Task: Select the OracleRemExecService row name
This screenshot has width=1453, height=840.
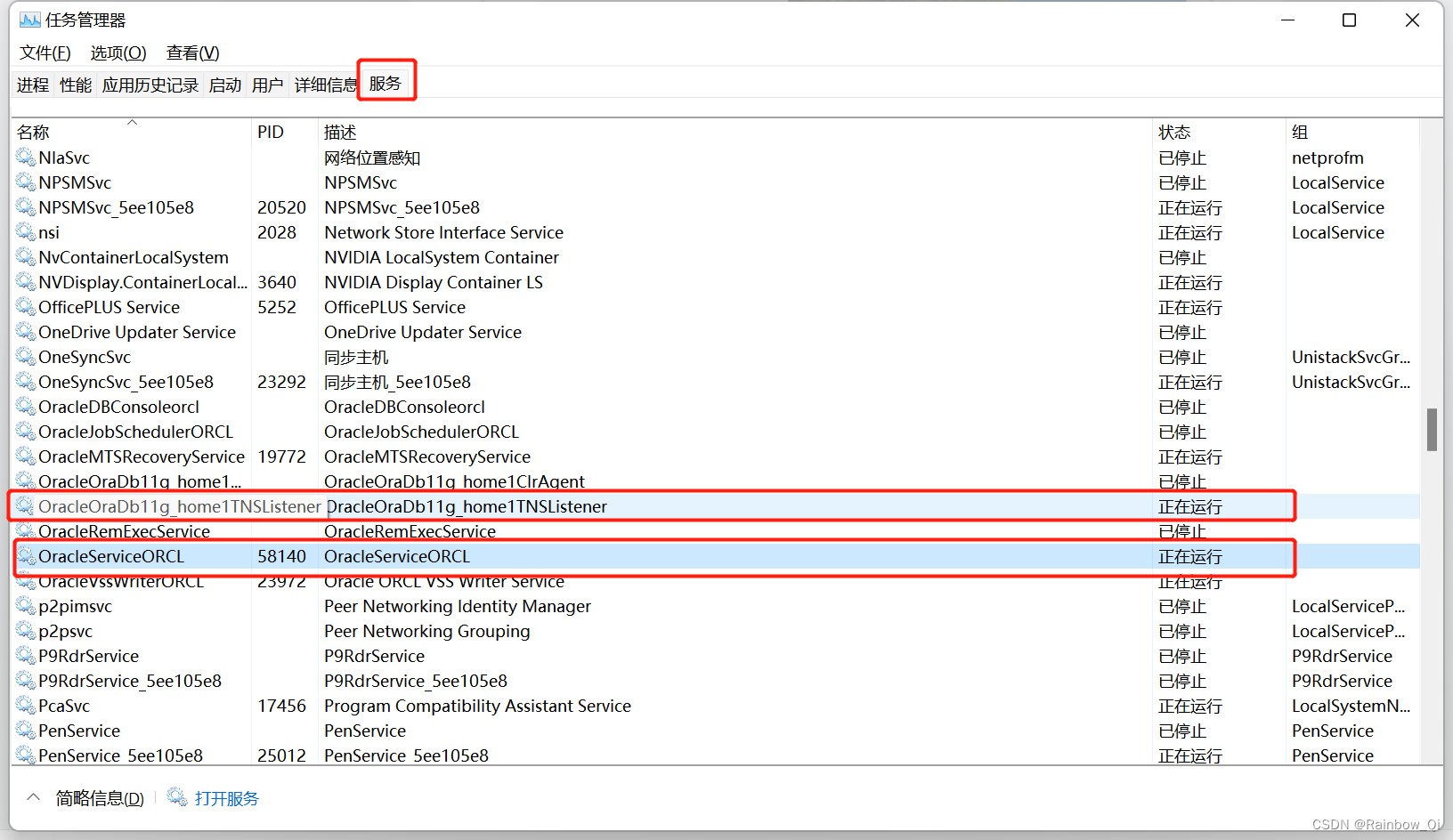Action: (125, 531)
